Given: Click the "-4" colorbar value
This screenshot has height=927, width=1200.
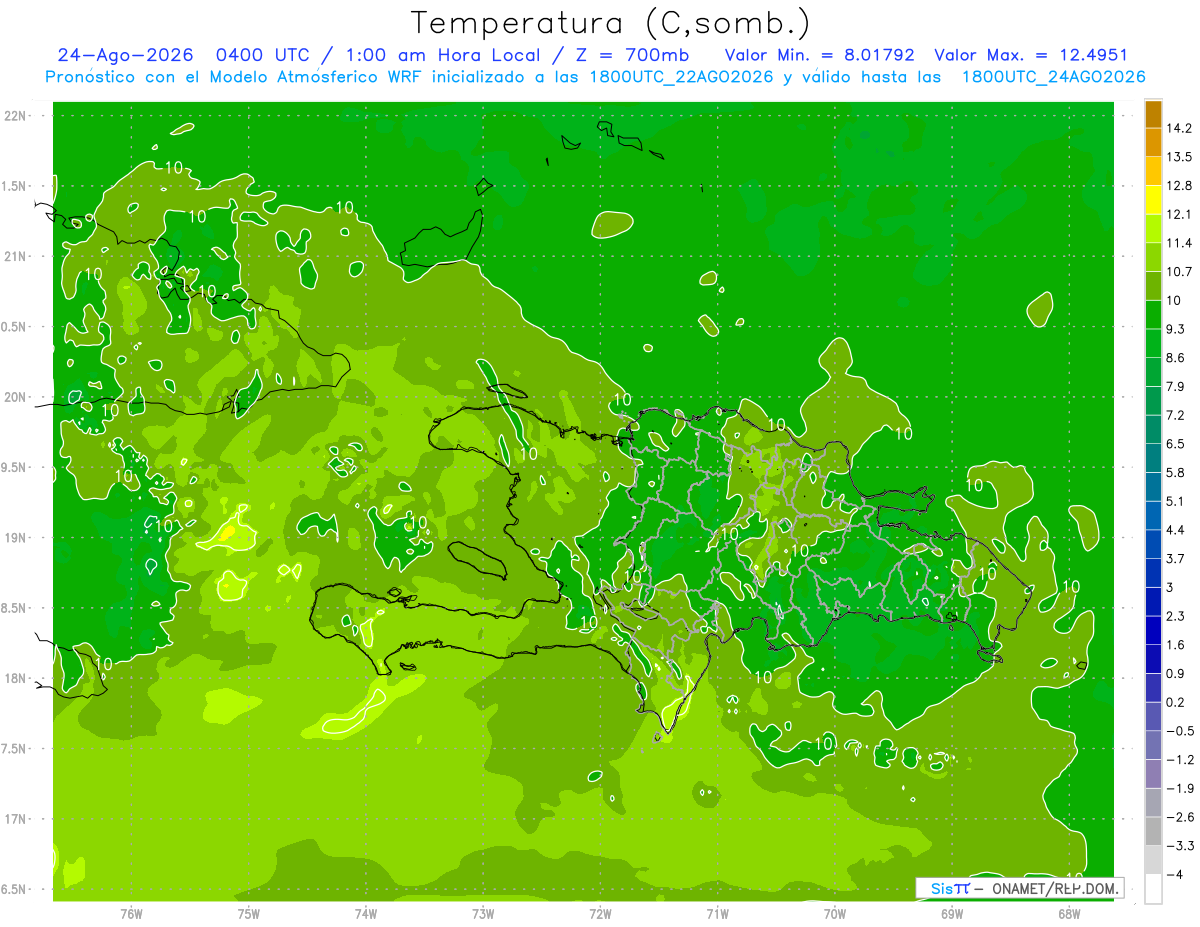Looking at the screenshot, I should [x=1175, y=874].
